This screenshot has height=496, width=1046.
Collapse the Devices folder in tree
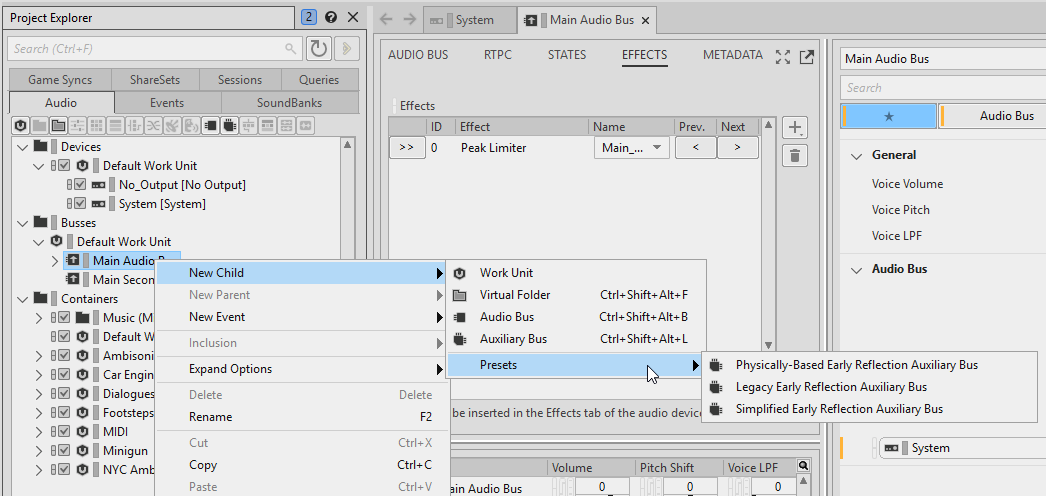(23, 147)
